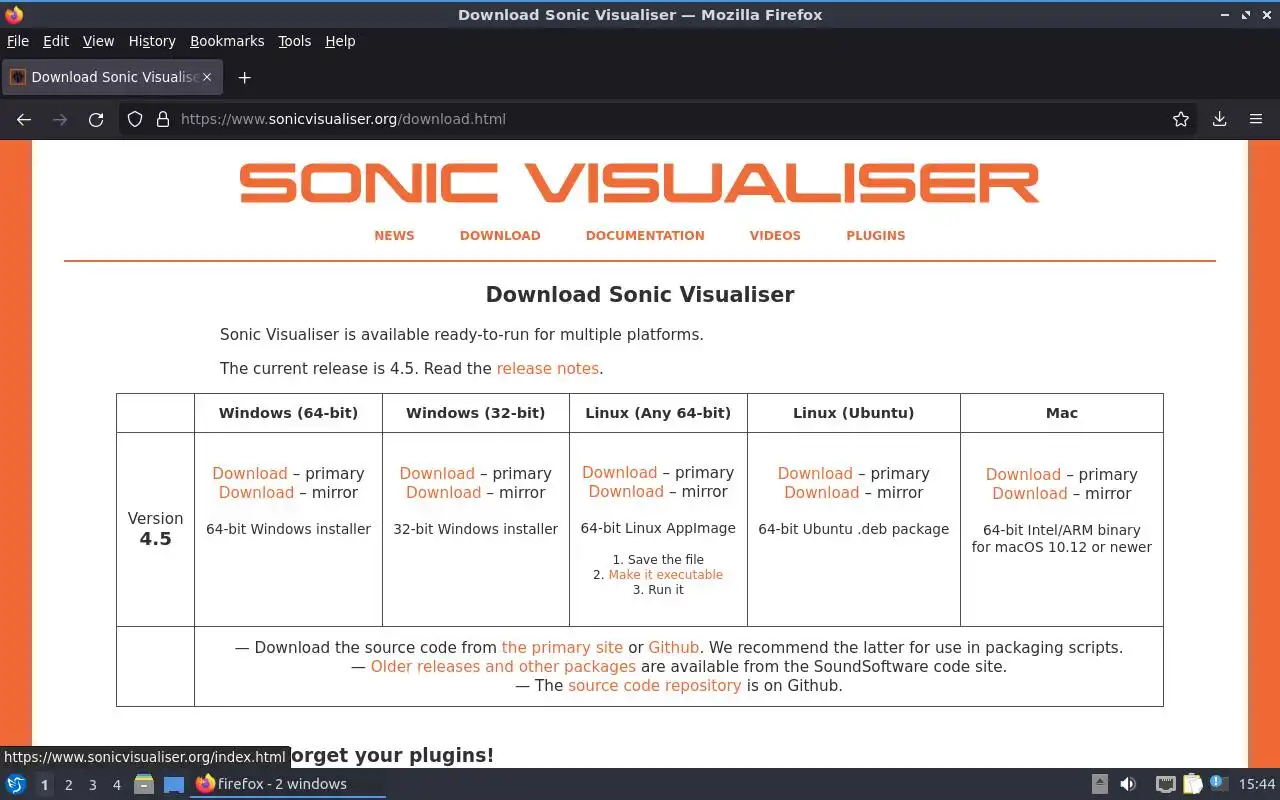Reload the current page

(x=96, y=119)
